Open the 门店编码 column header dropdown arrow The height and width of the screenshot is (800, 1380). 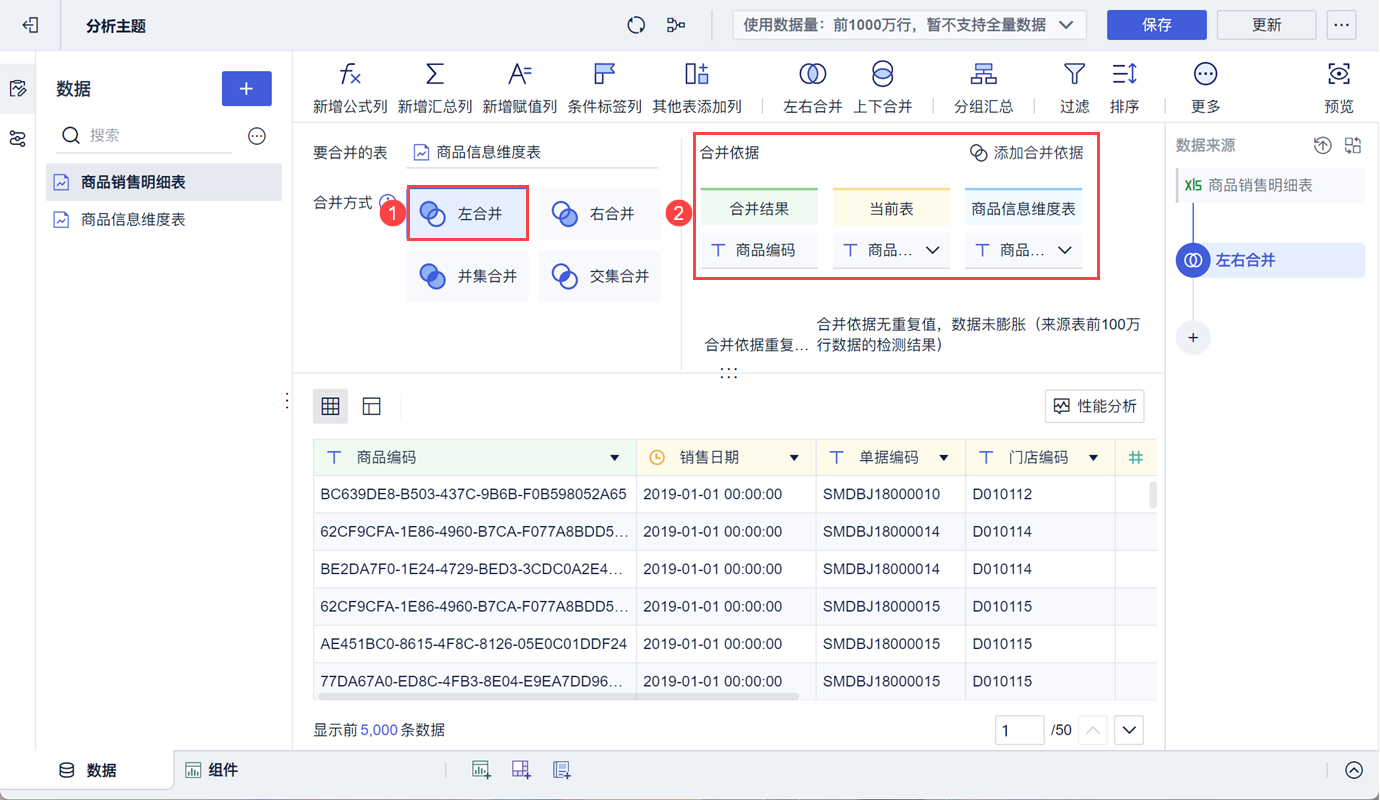pyautogui.click(x=1094, y=458)
